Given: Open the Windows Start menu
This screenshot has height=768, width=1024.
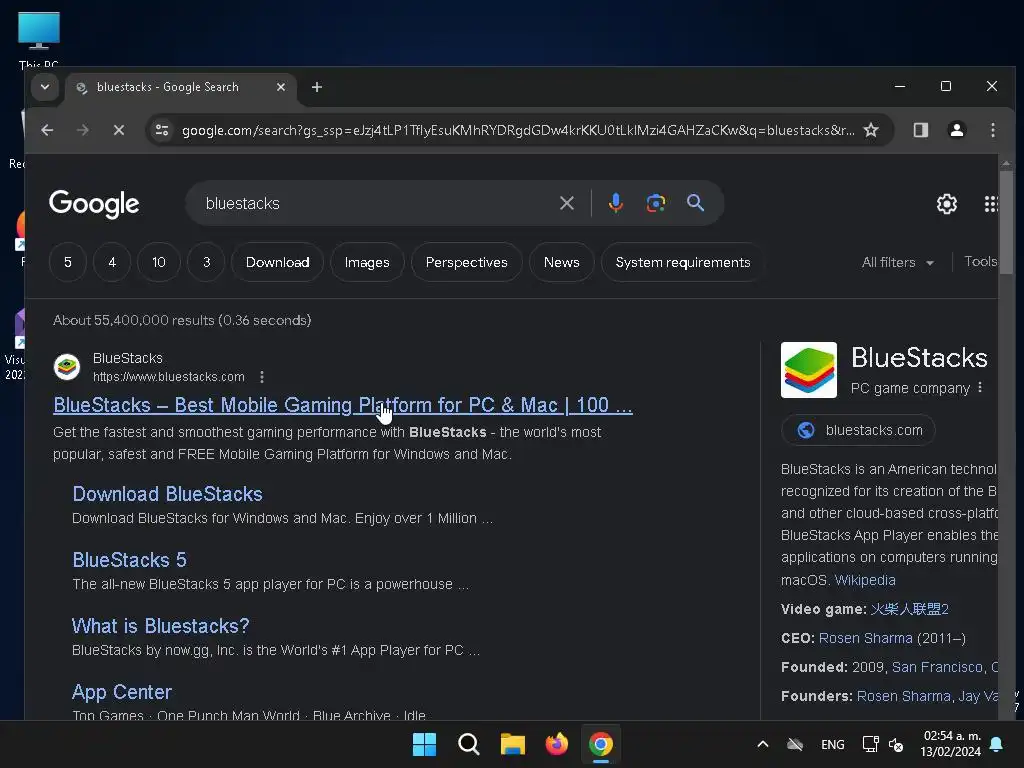Looking at the screenshot, I should pos(424,744).
